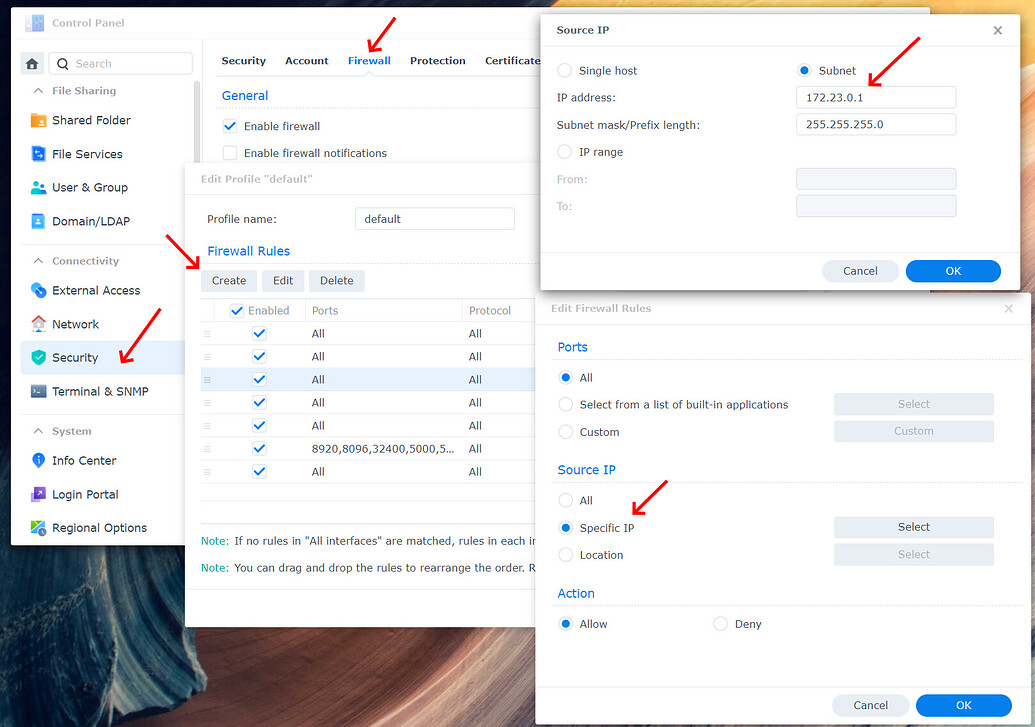This screenshot has width=1035, height=727.
Task: Collapse the File Sharing sidebar section
Action: (38, 90)
